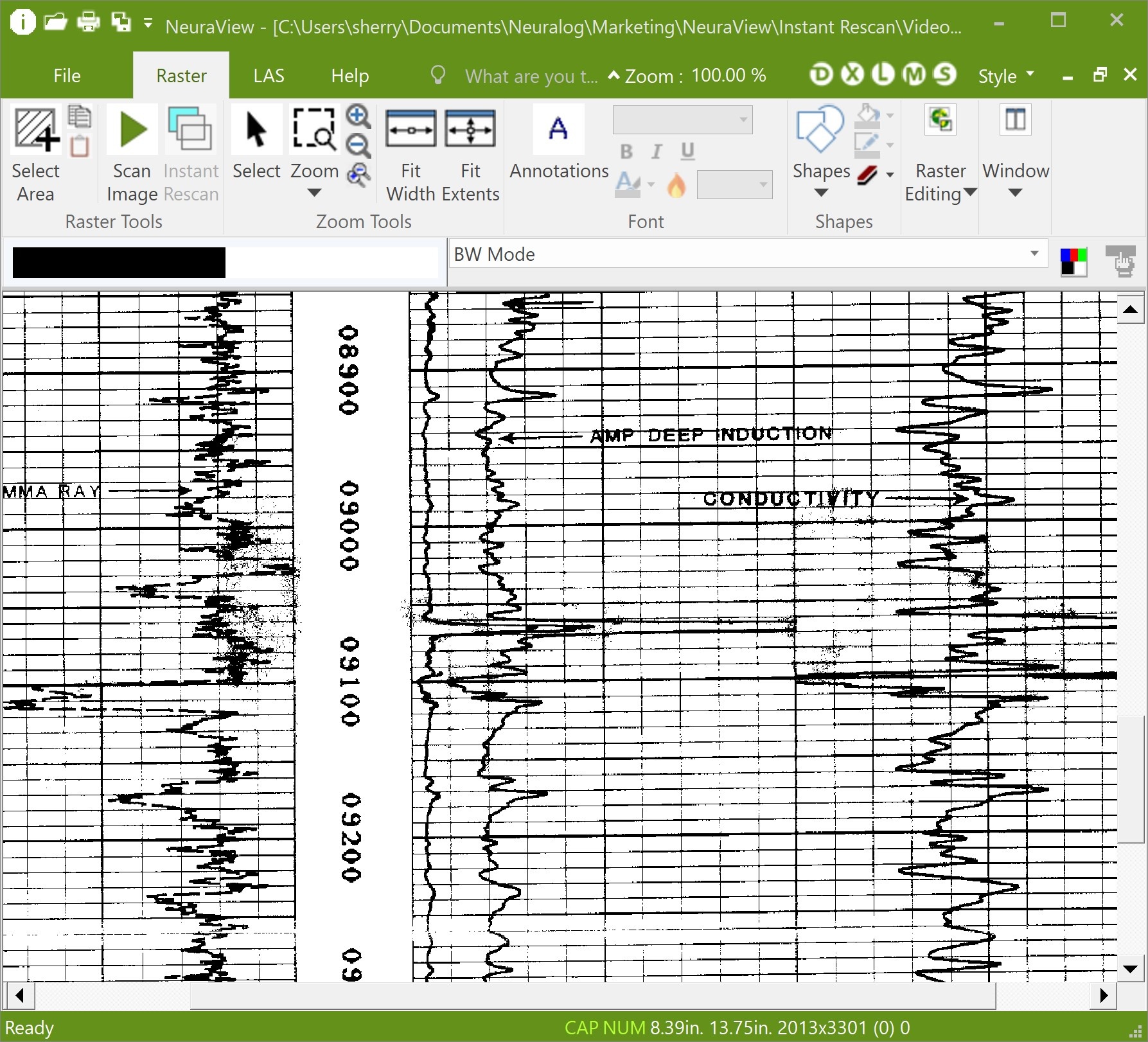
Task: Open the Annotations tool
Action: (x=558, y=129)
